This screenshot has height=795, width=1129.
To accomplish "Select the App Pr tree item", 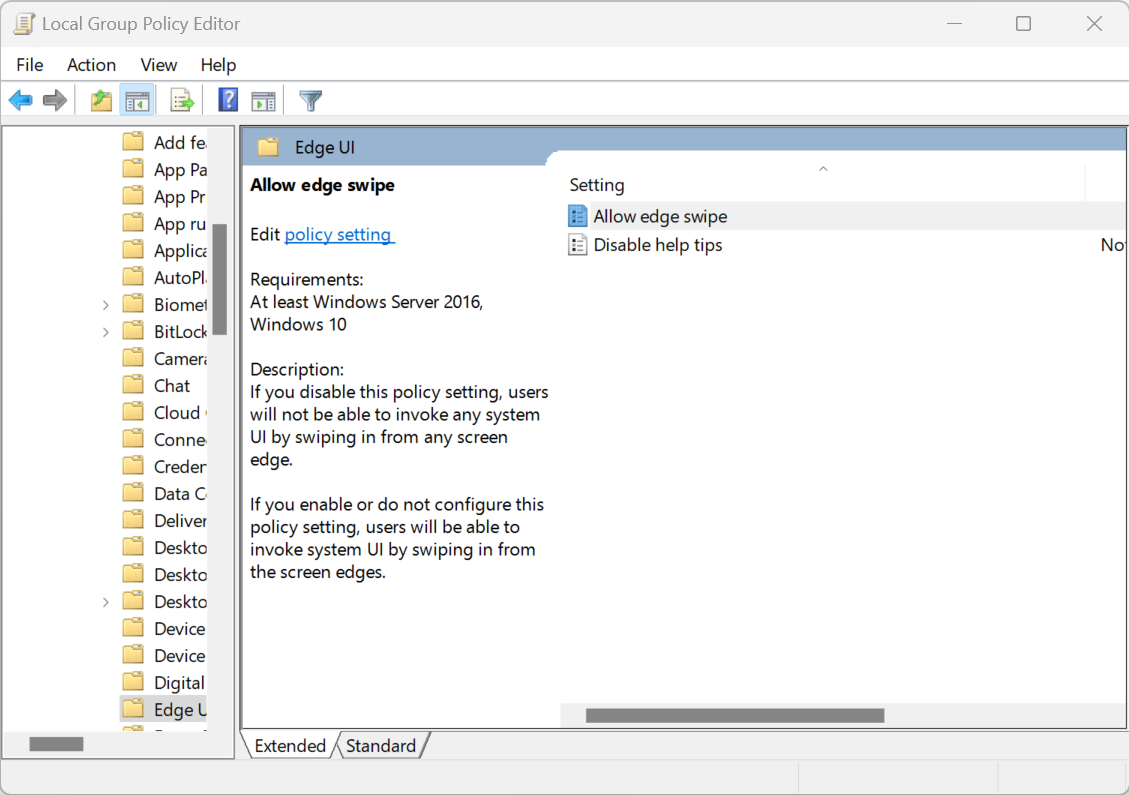I will coord(180,197).
